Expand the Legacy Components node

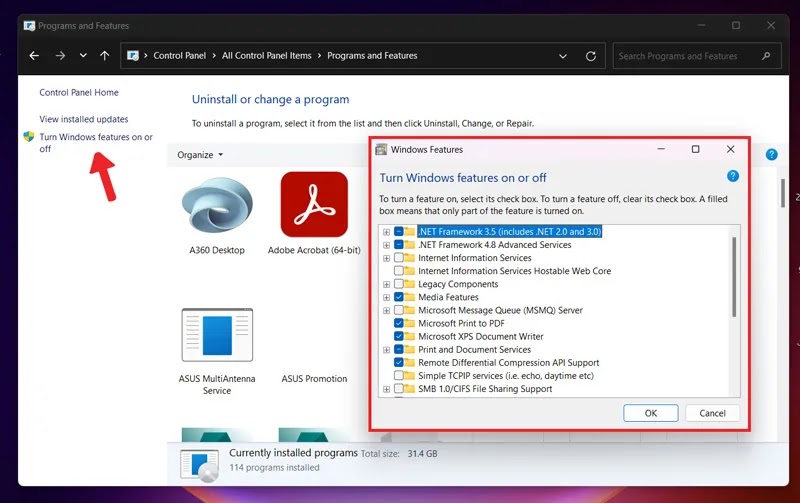(386, 284)
